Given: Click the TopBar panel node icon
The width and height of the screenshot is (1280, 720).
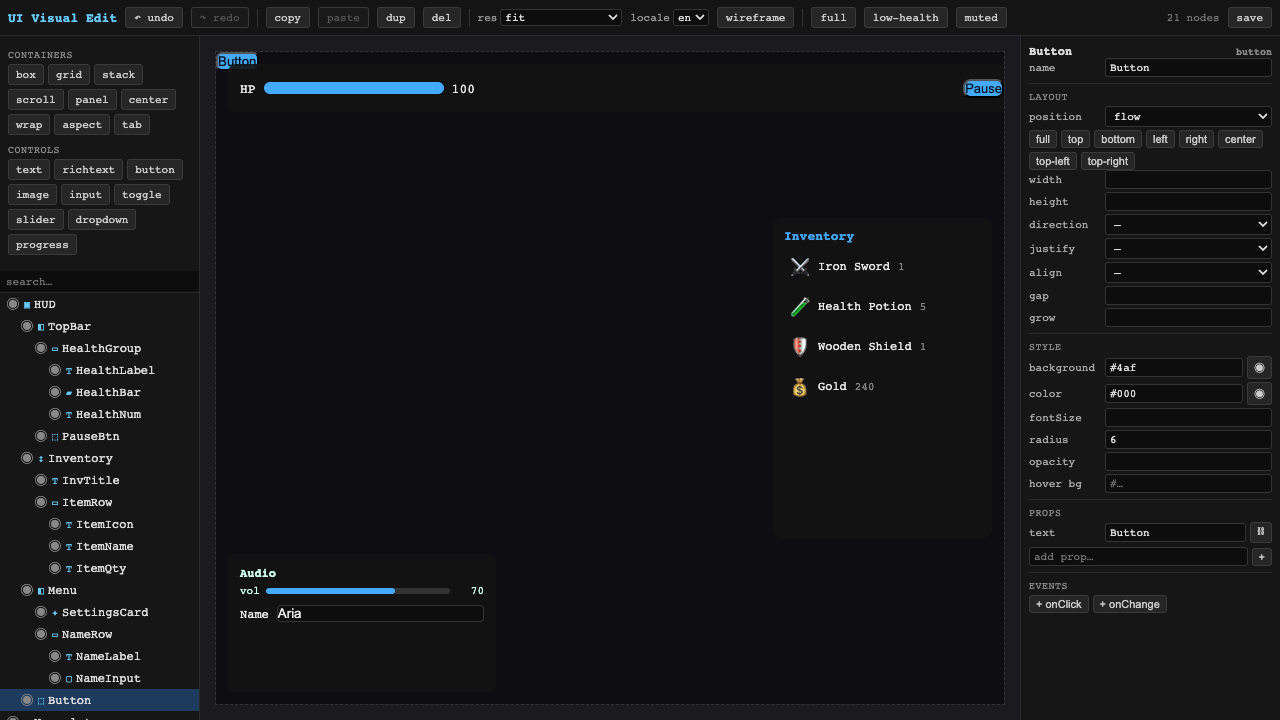Looking at the screenshot, I should 41,327.
